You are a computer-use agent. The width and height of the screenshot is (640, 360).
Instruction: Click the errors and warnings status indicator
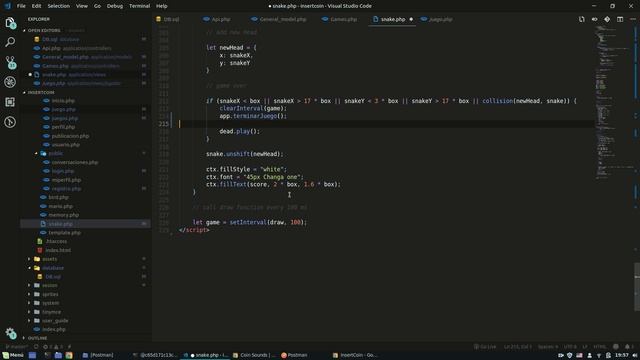[x=53, y=347]
